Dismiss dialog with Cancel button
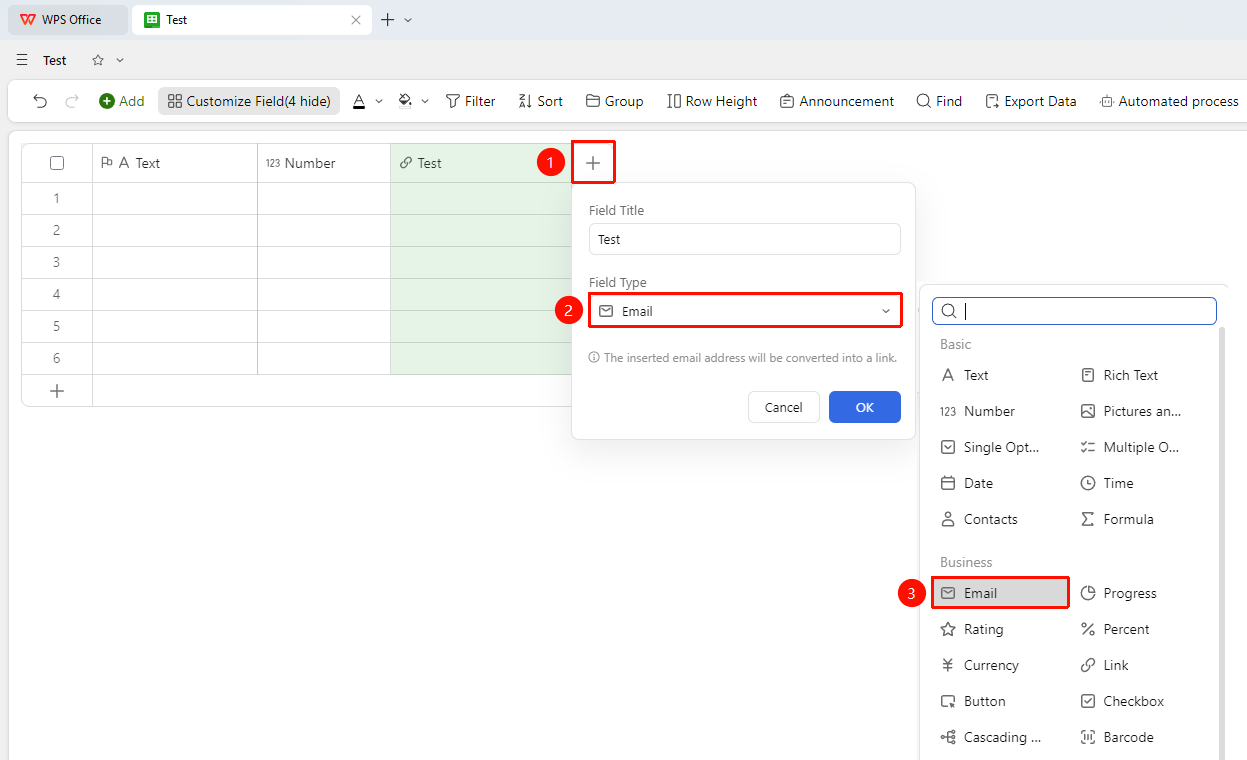Screen dimensions: 1247x760 (784, 407)
